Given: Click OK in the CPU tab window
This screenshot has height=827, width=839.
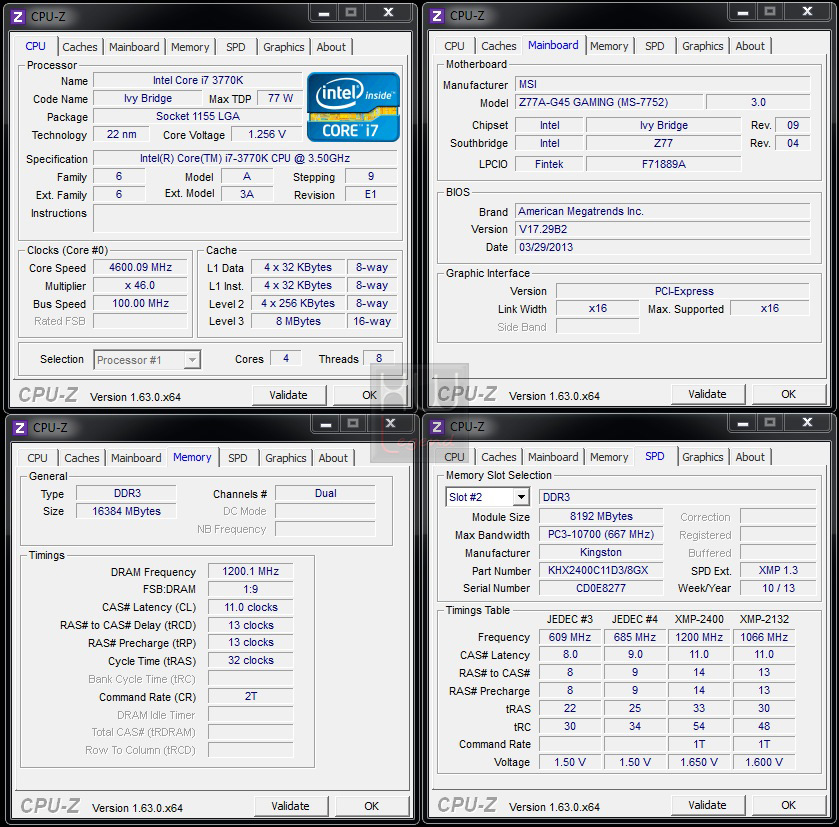Looking at the screenshot, I should click(370, 395).
